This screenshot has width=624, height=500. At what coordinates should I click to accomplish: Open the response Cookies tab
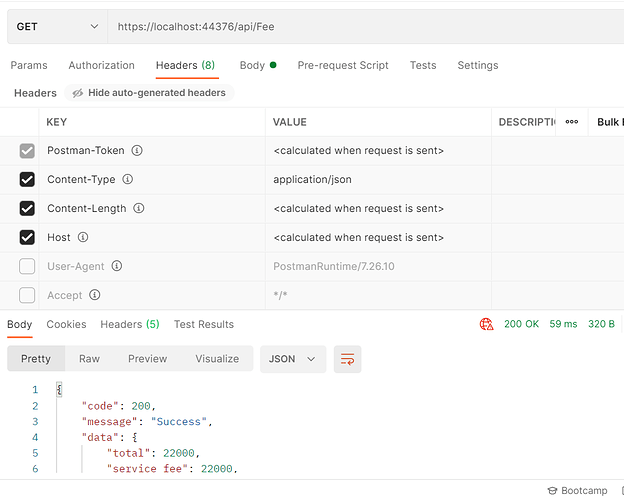(x=66, y=324)
